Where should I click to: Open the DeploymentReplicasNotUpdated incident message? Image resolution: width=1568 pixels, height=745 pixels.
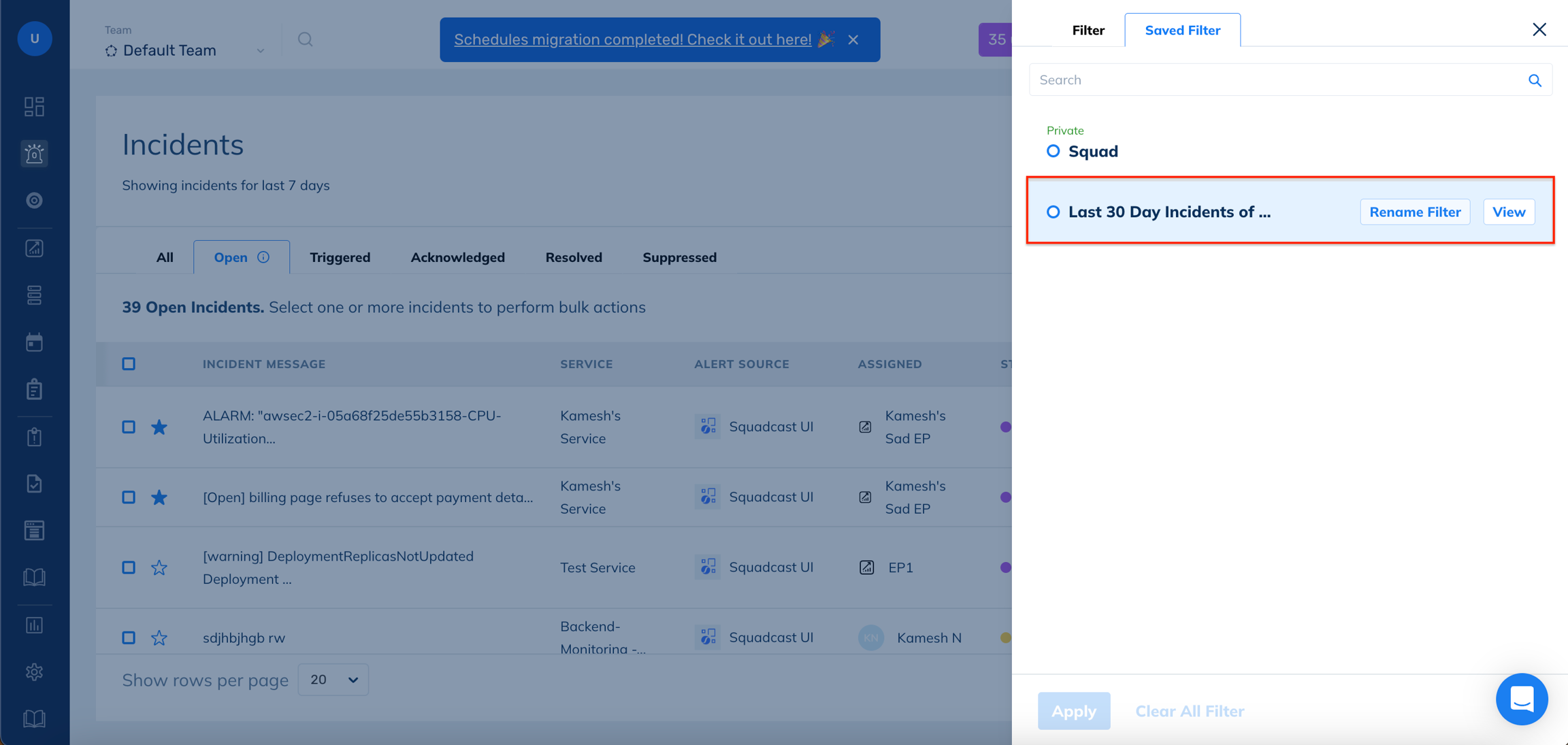pyautogui.click(x=338, y=567)
